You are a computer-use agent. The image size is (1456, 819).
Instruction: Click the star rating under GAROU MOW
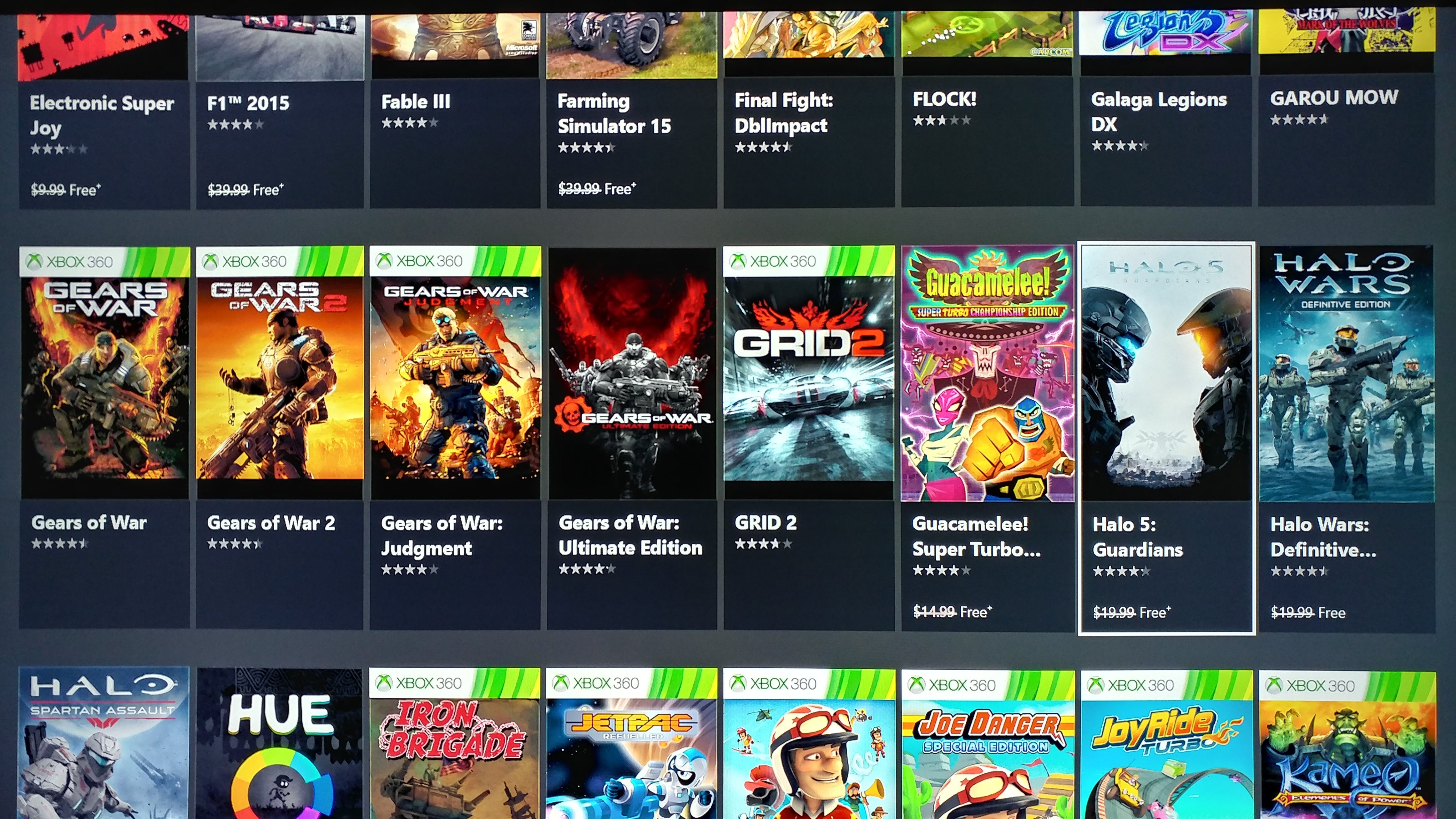(x=1299, y=119)
